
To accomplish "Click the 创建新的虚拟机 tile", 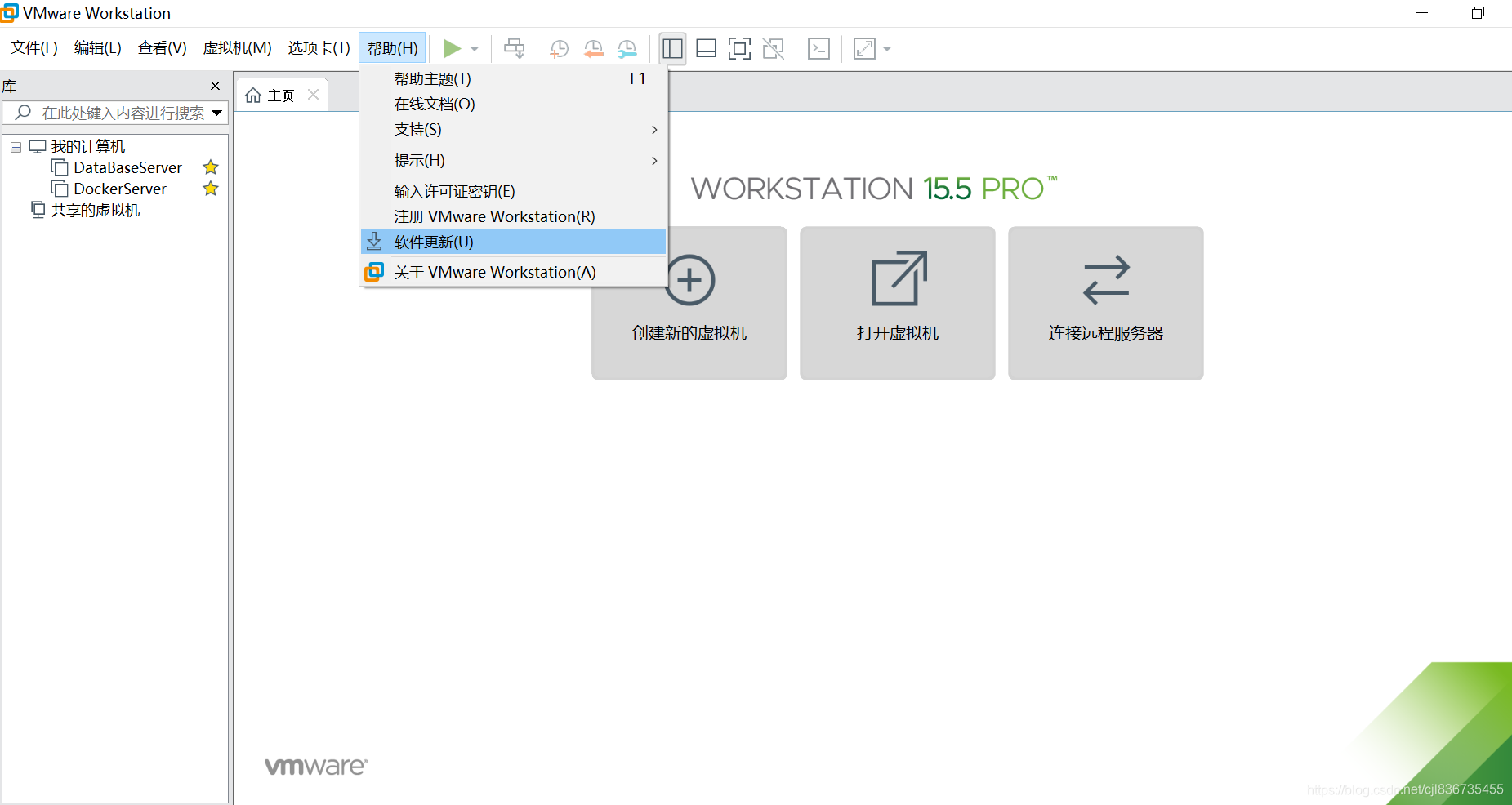I will pos(689,303).
